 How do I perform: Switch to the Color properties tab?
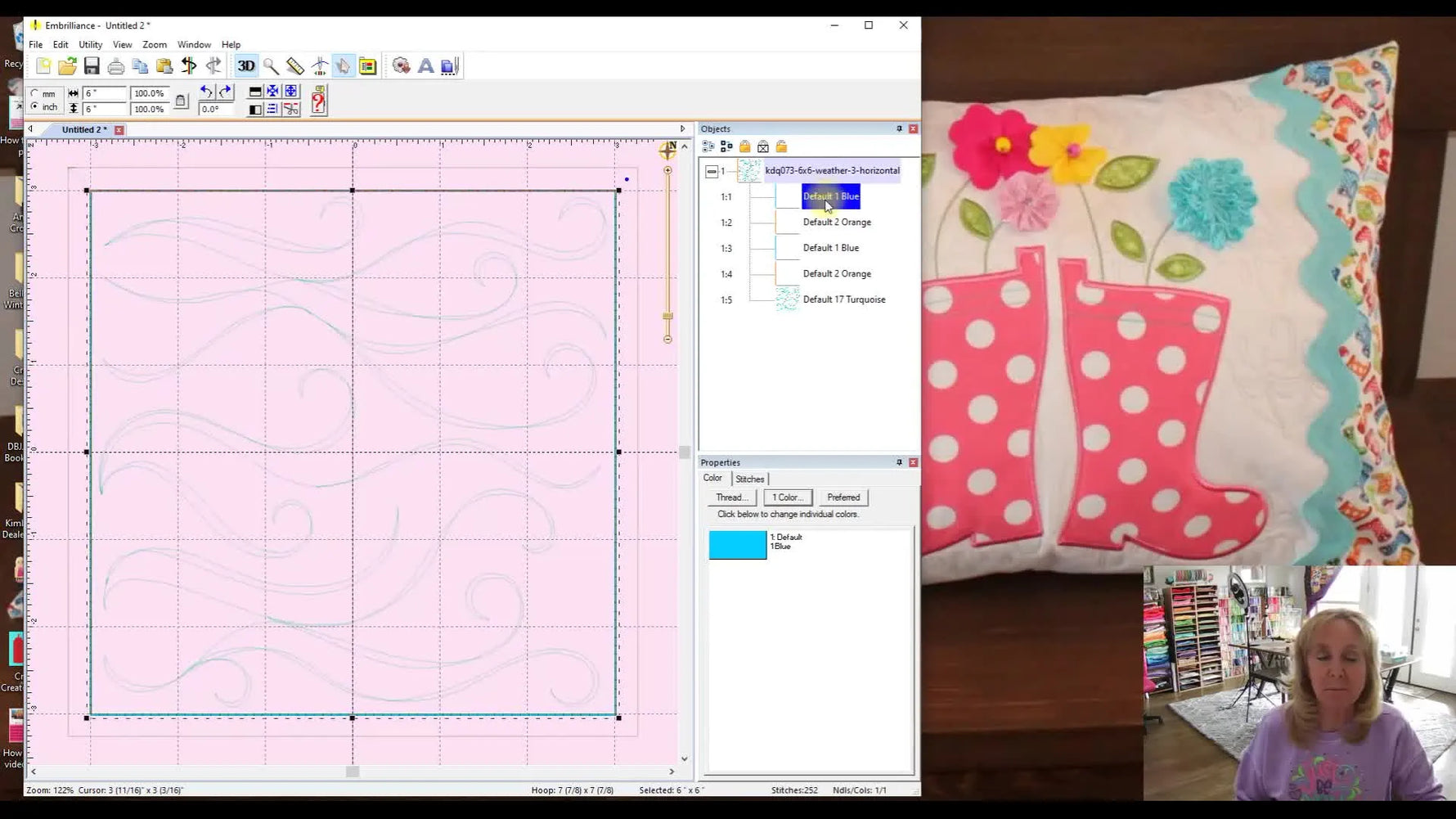(713, 479)
